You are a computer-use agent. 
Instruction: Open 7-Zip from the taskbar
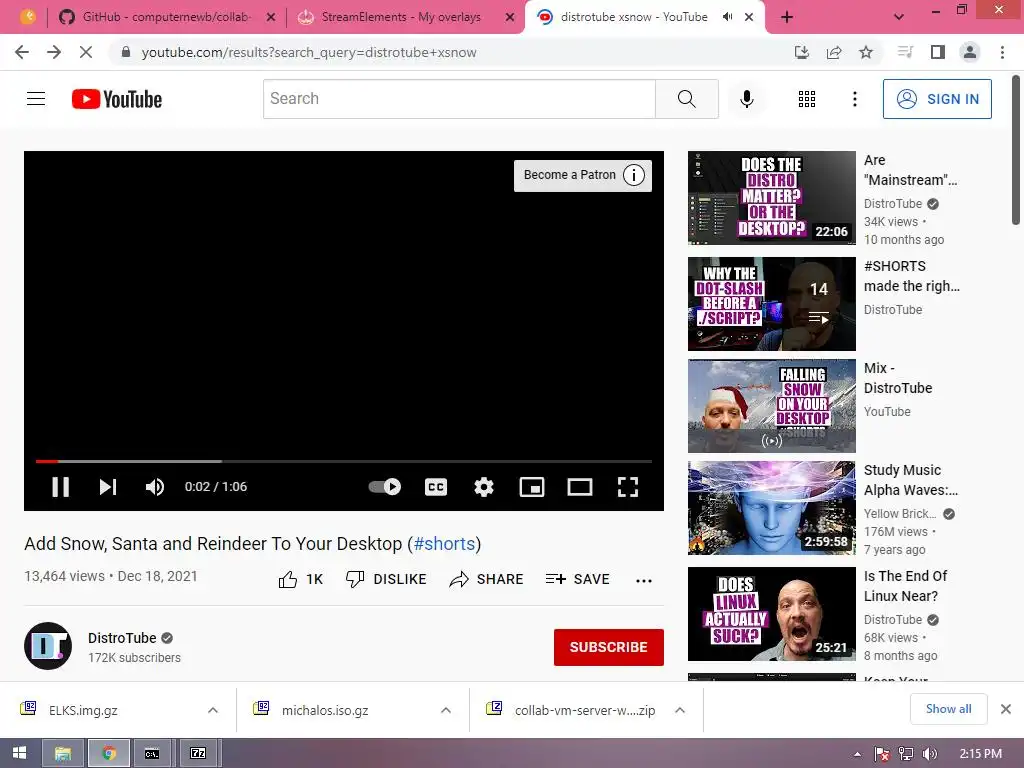[x=198, y=753]
